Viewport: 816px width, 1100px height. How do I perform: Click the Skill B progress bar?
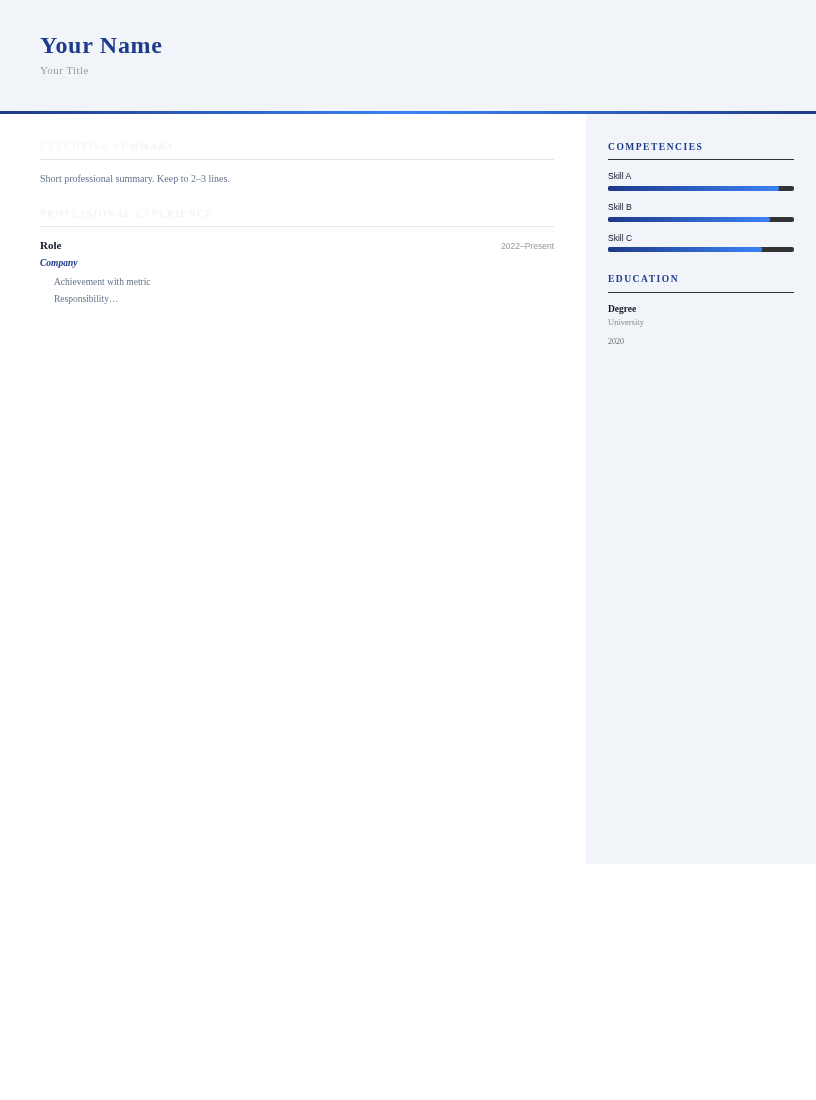(x=700, y=219)
